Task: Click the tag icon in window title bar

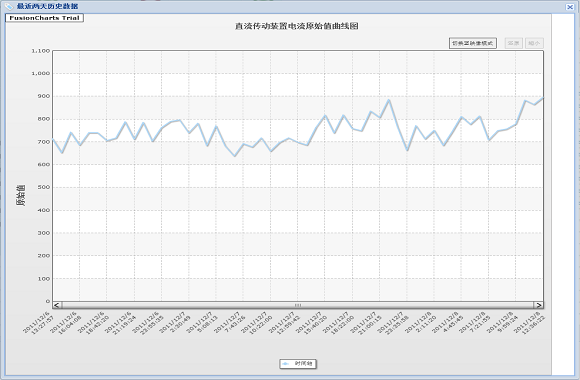Action: coord(9,6)
